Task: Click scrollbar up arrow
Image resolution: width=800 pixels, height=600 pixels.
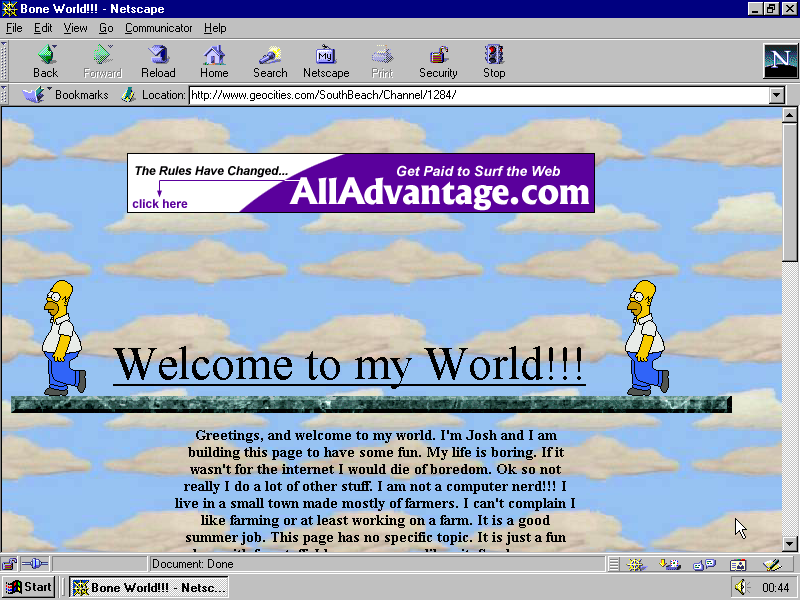Action: click(789, 115)
